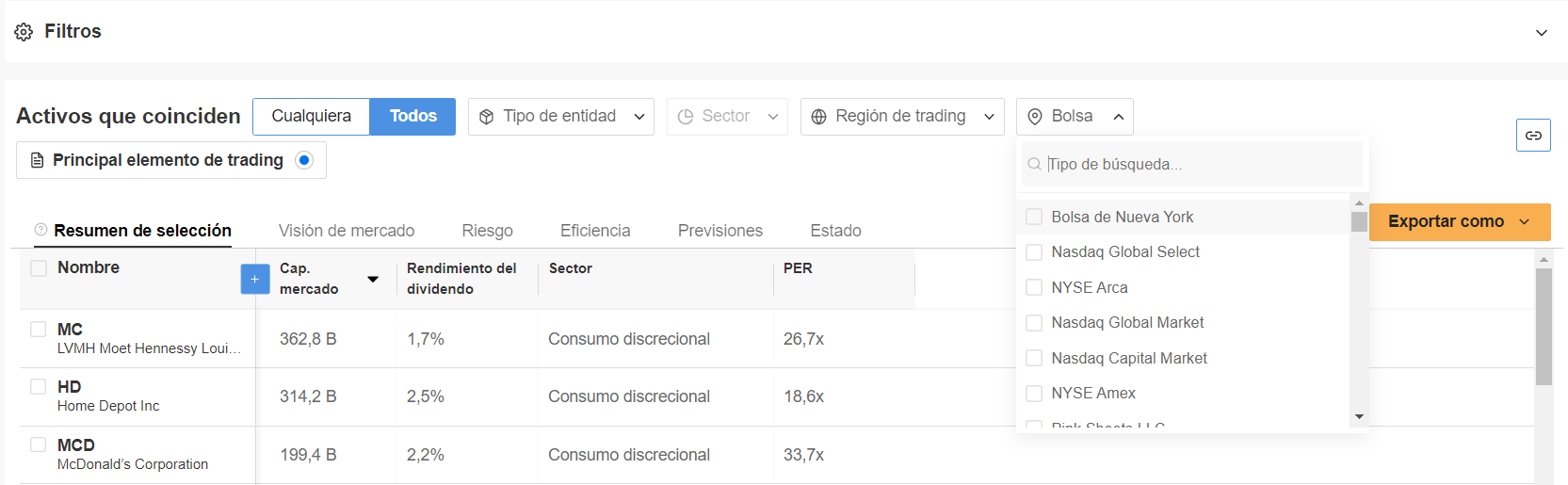
Task: Click the Exportar como button
Action: click(1459, 222)
